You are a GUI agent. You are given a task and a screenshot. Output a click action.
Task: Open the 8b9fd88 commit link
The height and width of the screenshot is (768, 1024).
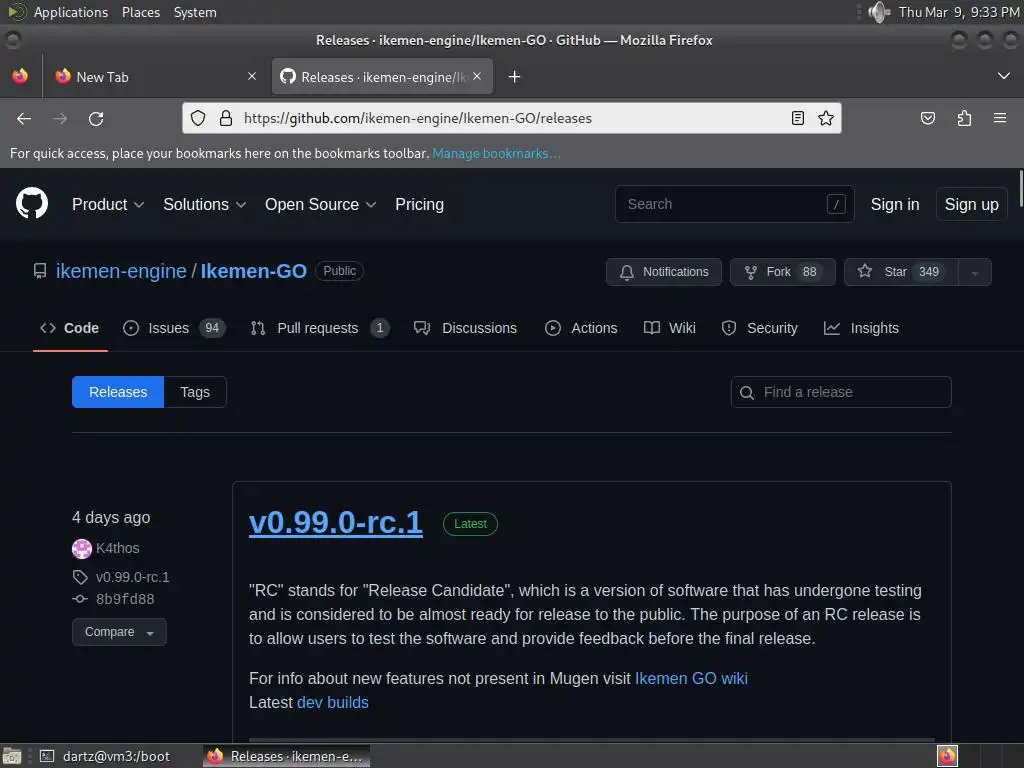(x=125, y=599)
